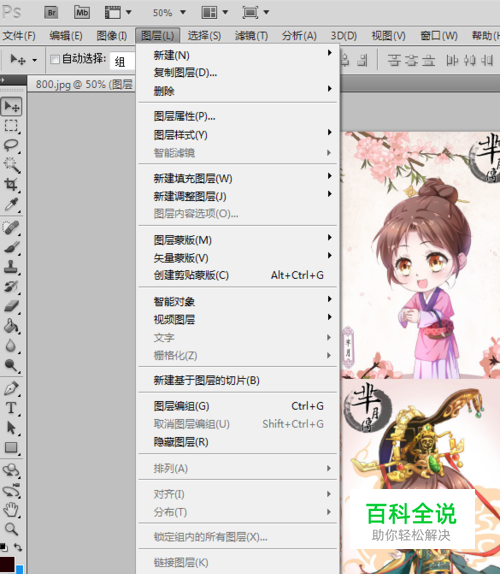Toggle the 自动选择 checkbox
Image resolution: width=500 pixels, height=574 pixels.
point(55,59)
